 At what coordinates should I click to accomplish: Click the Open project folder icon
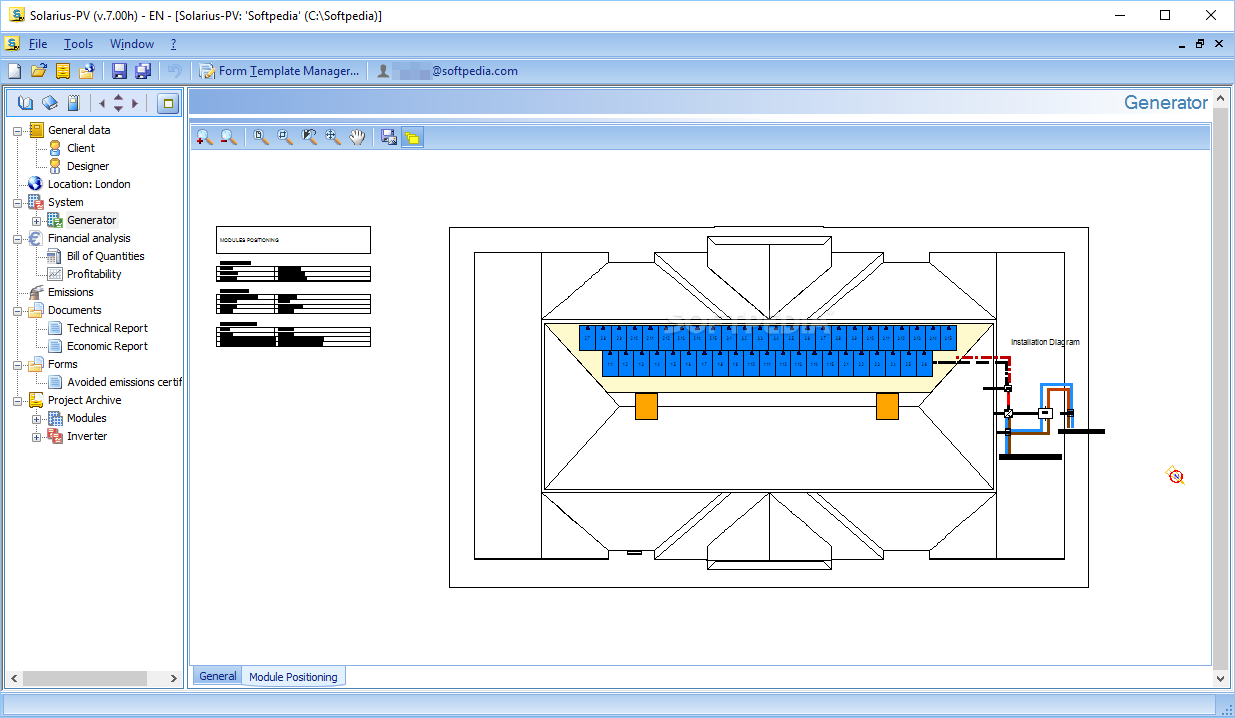coord(38,71)
